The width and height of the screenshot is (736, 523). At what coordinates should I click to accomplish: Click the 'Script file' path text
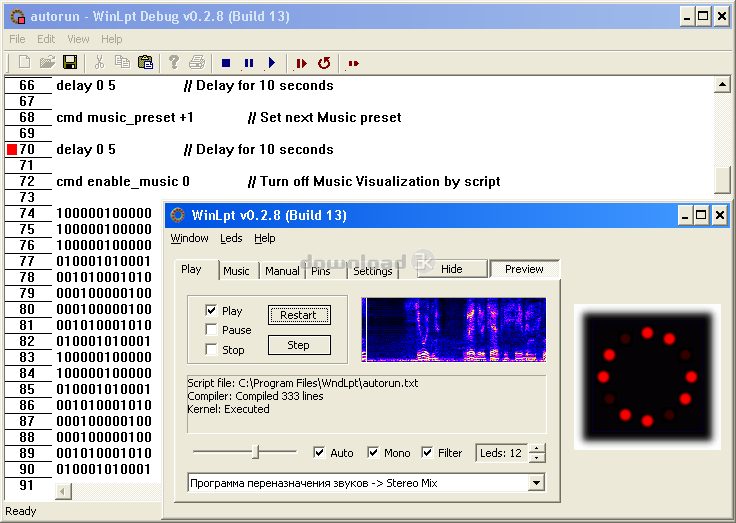point(303,383)
